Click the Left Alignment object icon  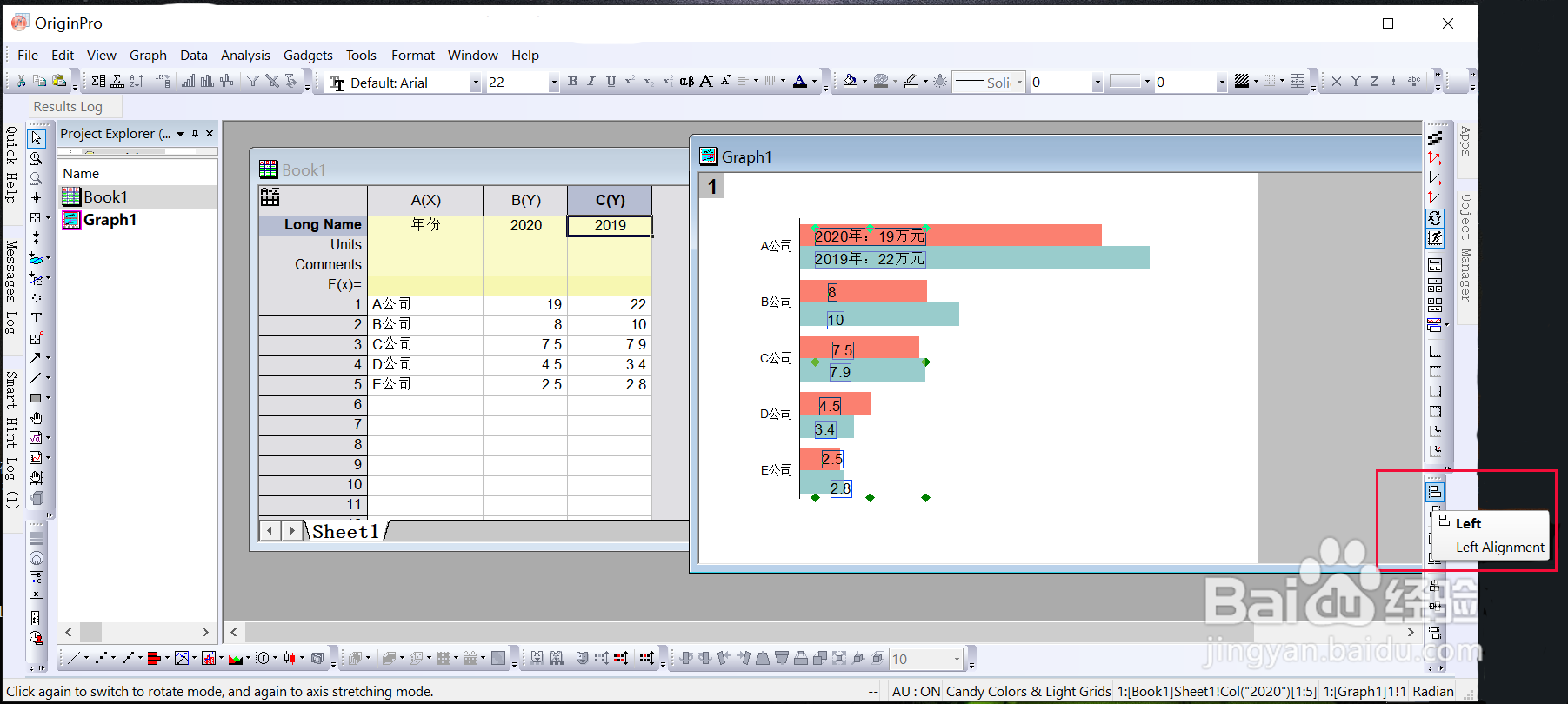tap(1435, 492)
